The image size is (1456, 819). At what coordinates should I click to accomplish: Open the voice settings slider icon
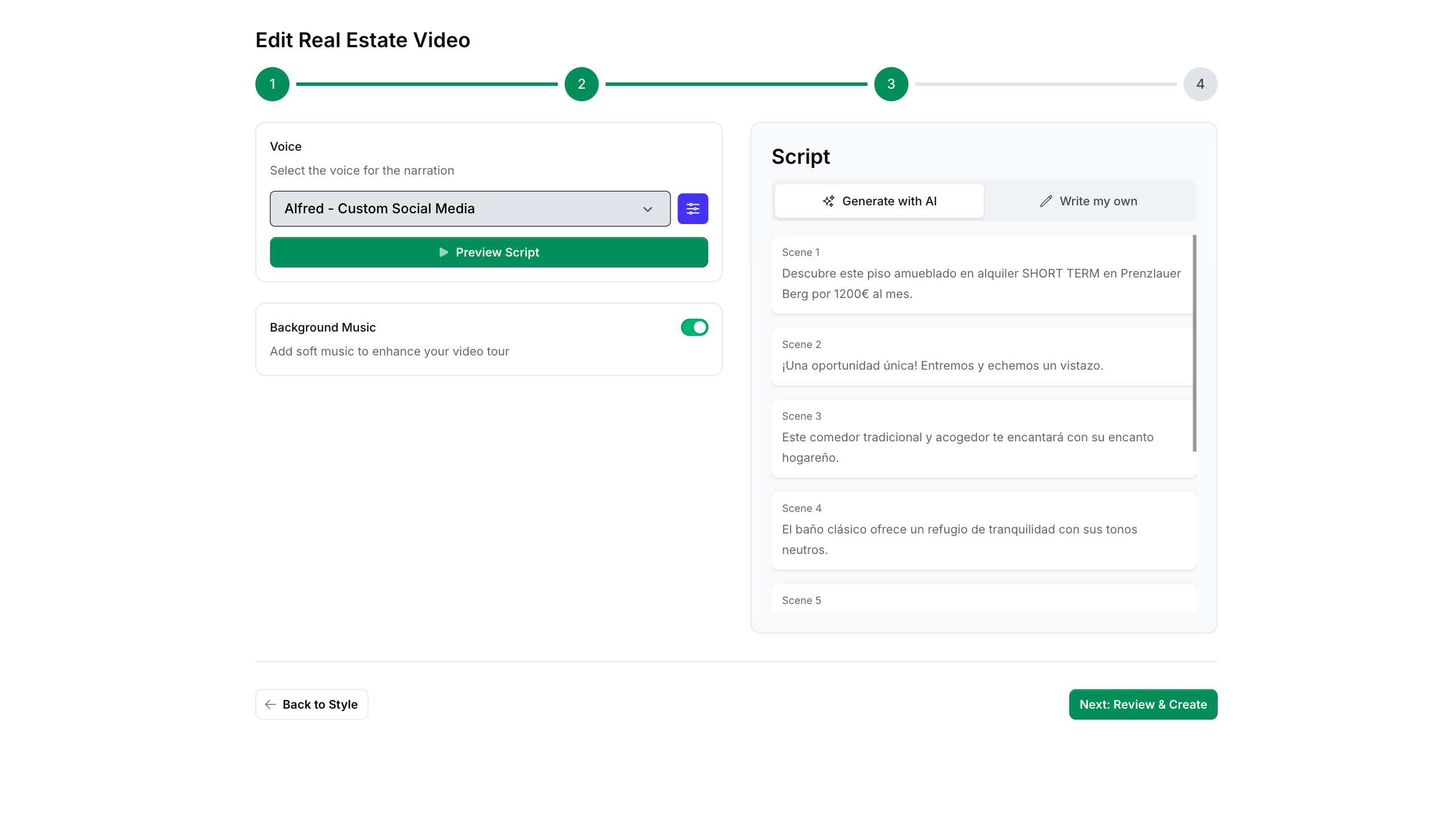(693, 209)
